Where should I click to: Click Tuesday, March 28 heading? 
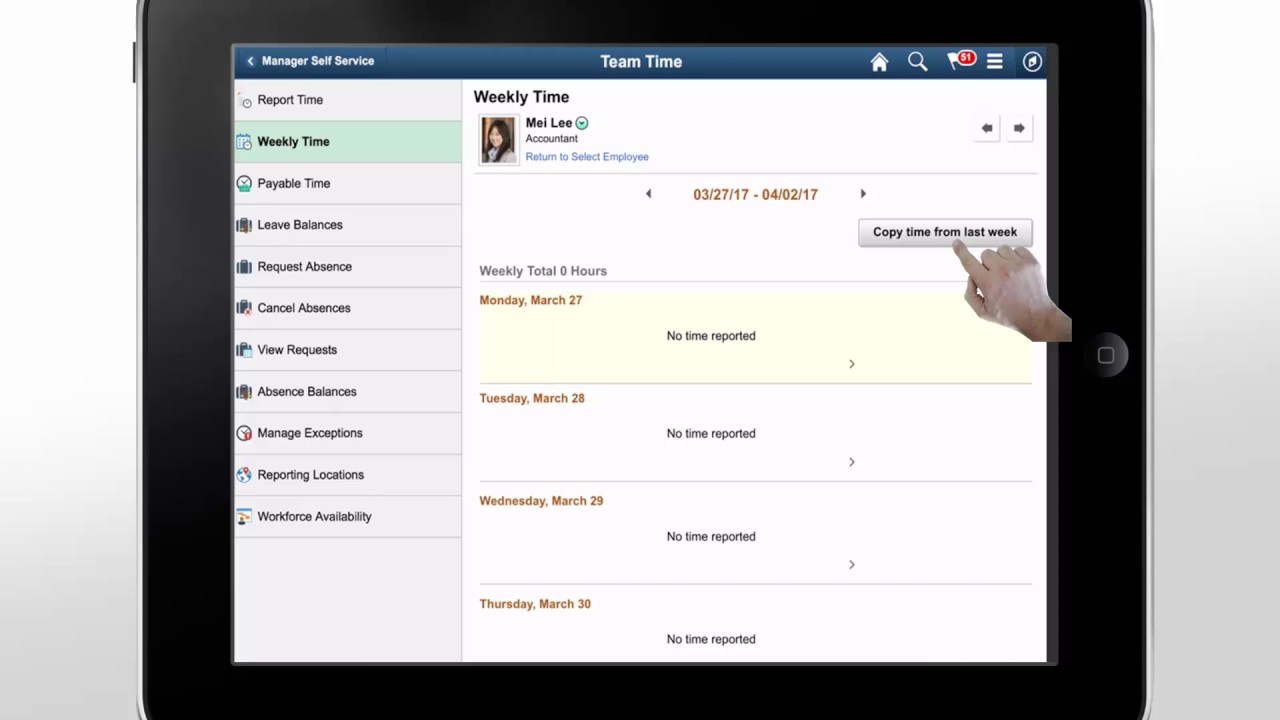(532, 398)
